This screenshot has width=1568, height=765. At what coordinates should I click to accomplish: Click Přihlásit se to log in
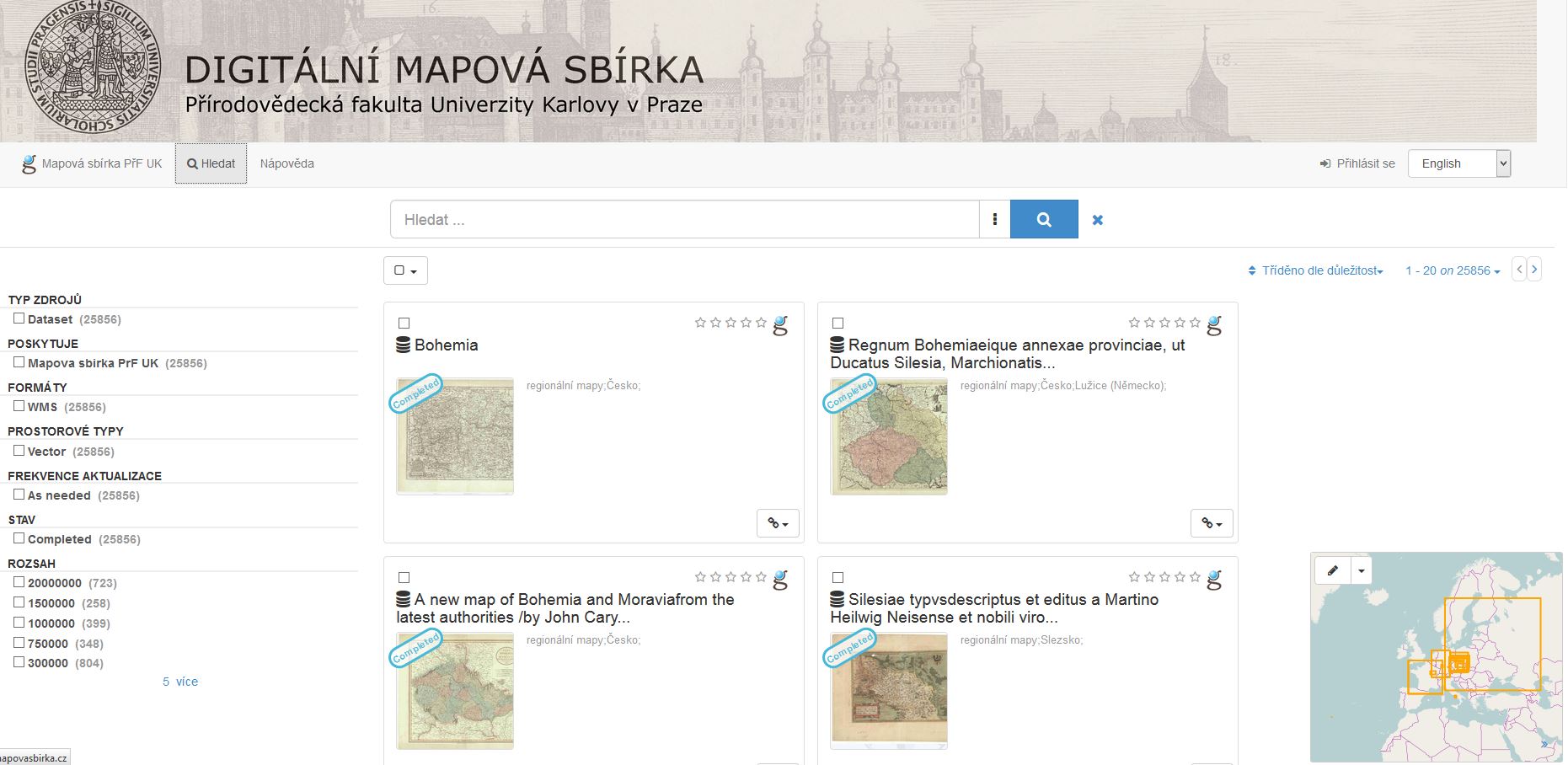pos(1357,163)
